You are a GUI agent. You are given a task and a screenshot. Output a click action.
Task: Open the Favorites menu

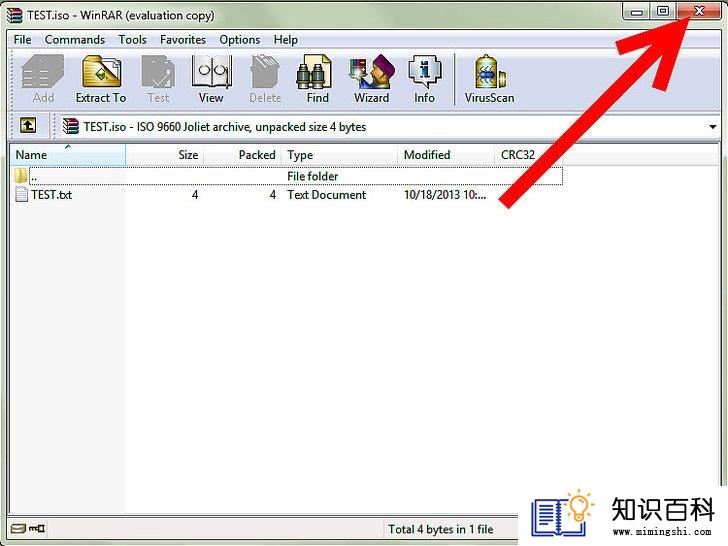click(x=183, y=40)
